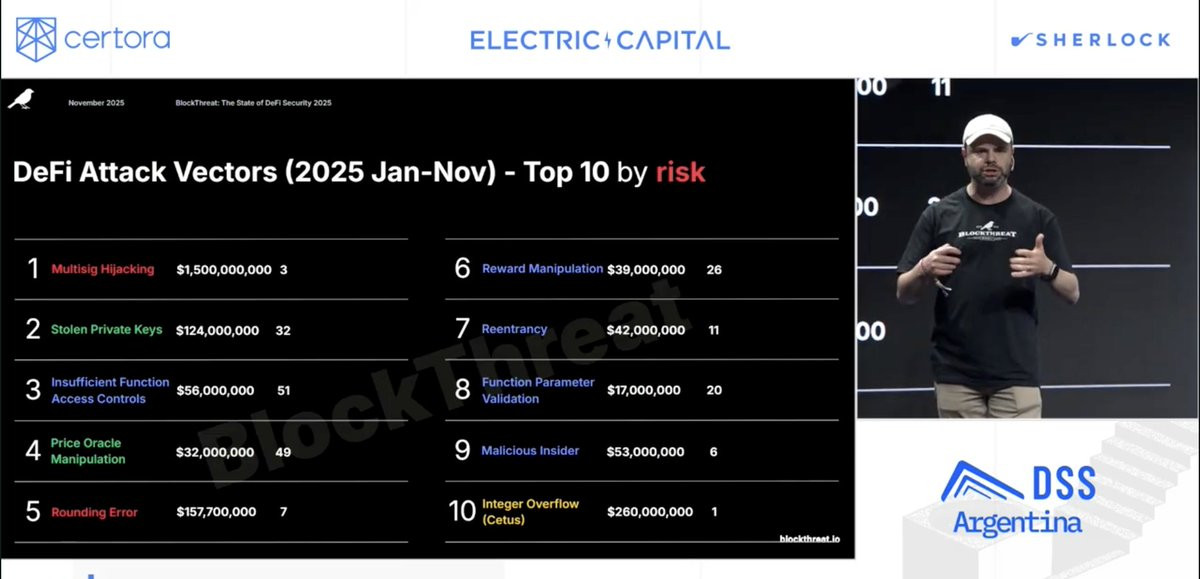Click Insufficient Function Access Controls item
Viewport: 1200px width, 579px height.
tap(110, 390)
